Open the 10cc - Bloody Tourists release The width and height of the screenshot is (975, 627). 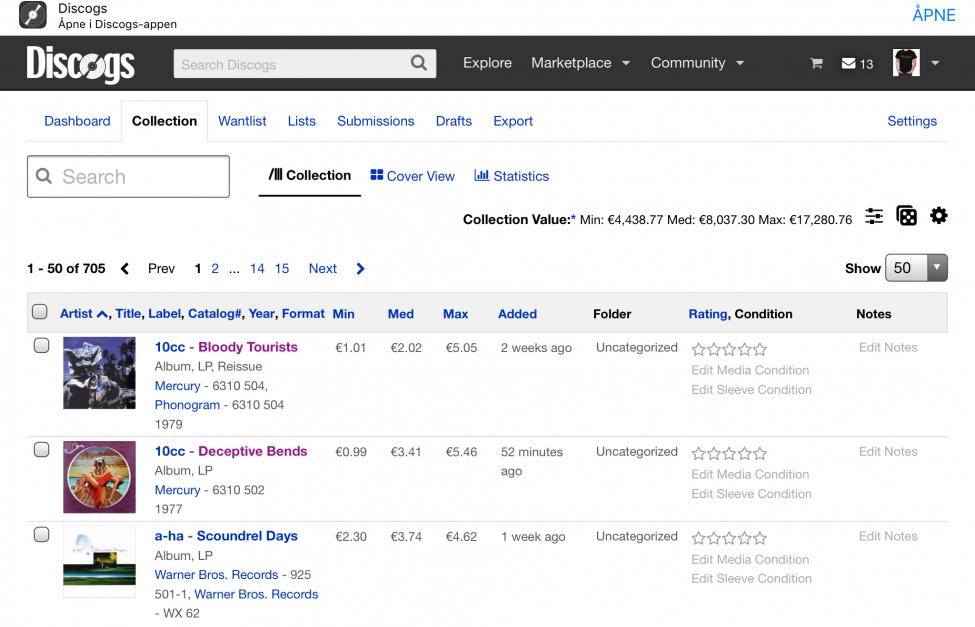pos(247,347)
